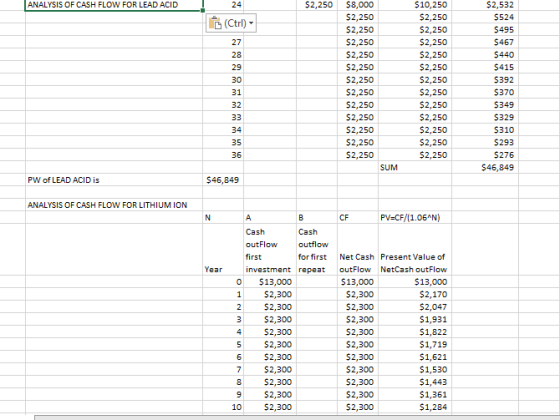Click the SUM label cell
Image resolution: width=560 pixels, height=420 pixels.
(x=415, y=167)
